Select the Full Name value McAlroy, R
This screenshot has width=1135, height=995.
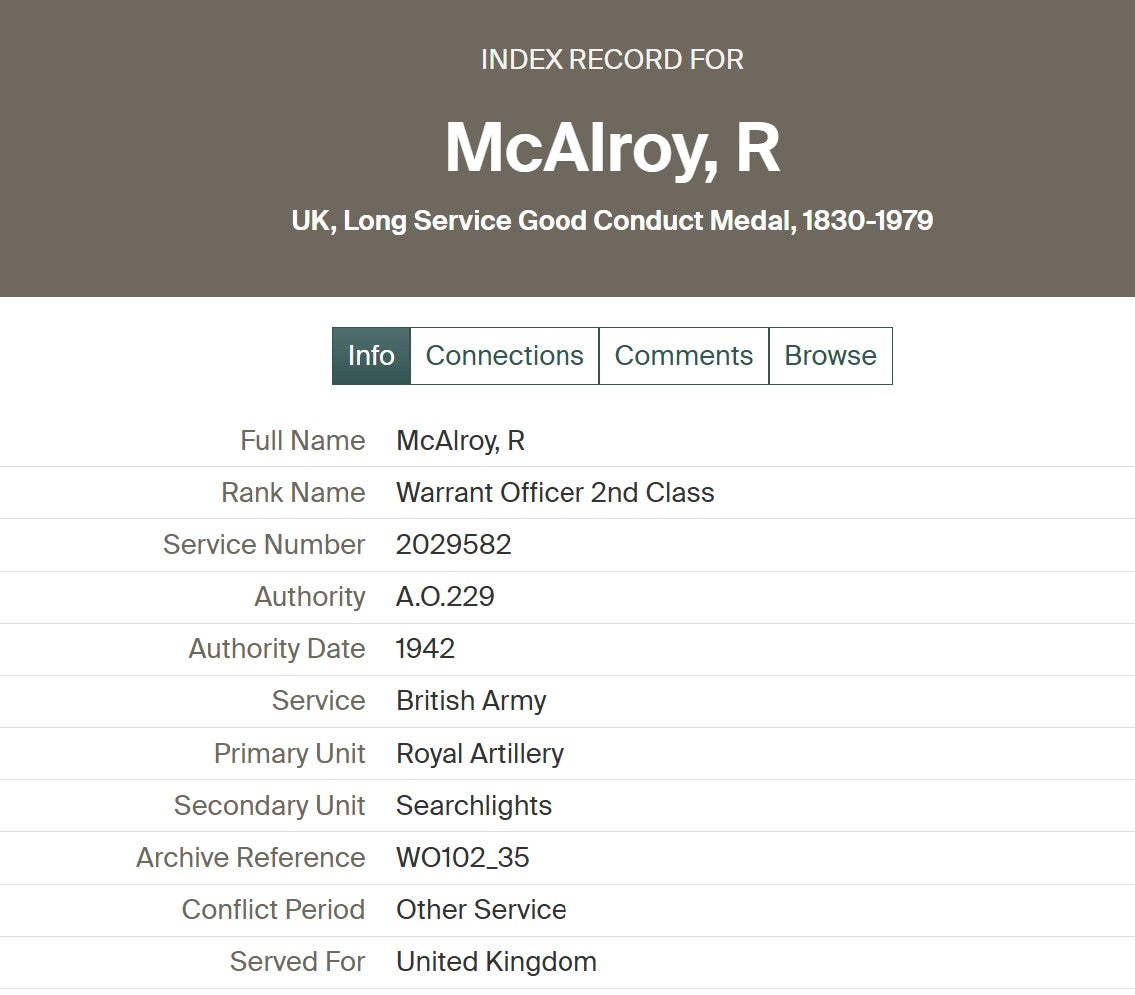[x=460, y=441]
